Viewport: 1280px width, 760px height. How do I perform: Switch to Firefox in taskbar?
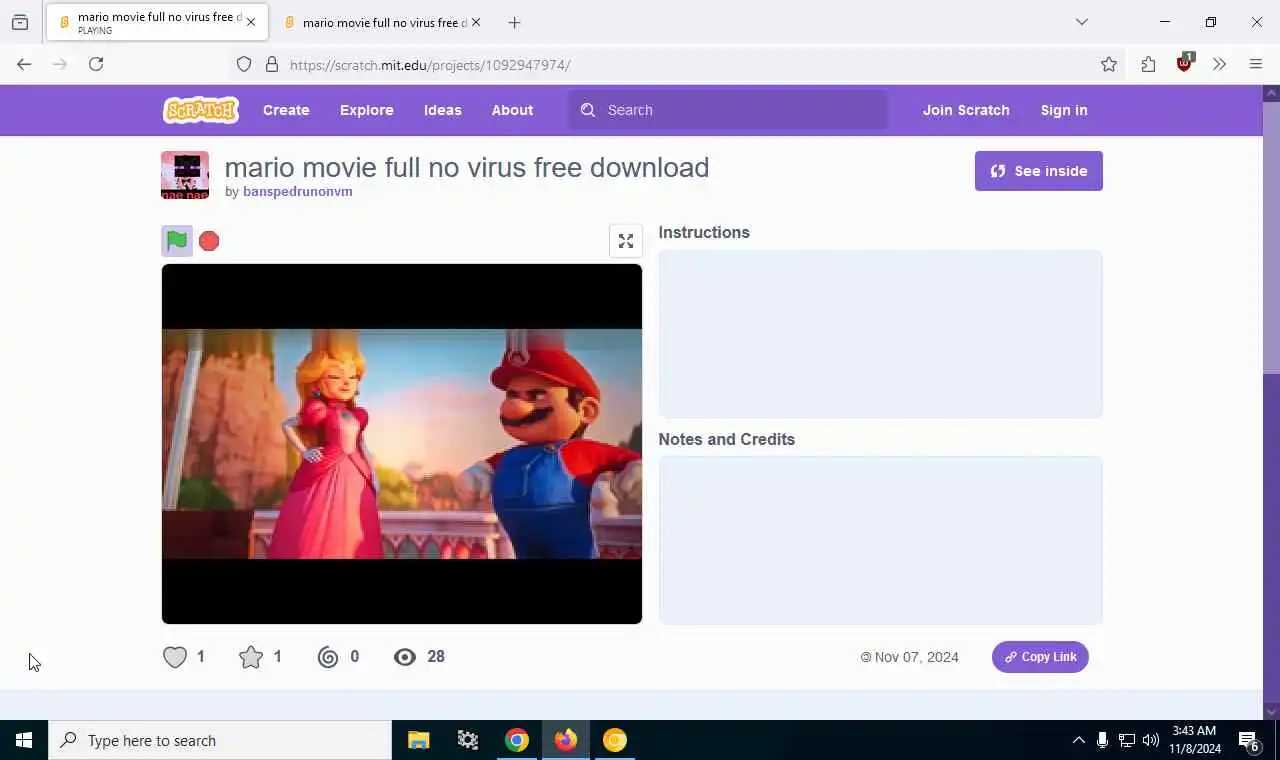566,740
